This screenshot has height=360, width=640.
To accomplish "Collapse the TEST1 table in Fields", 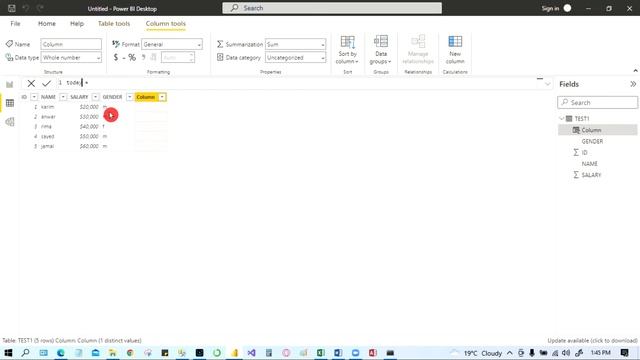I will (562, 118).
